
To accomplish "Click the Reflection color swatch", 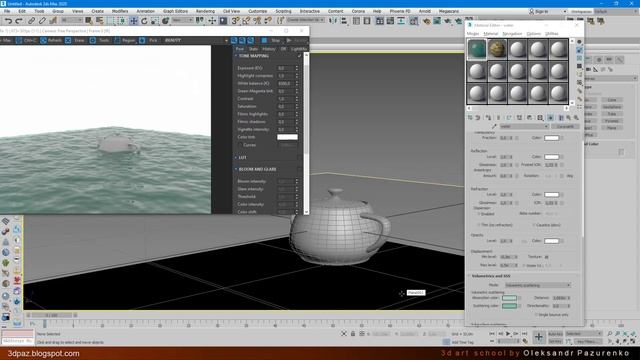I will (551, 157).
